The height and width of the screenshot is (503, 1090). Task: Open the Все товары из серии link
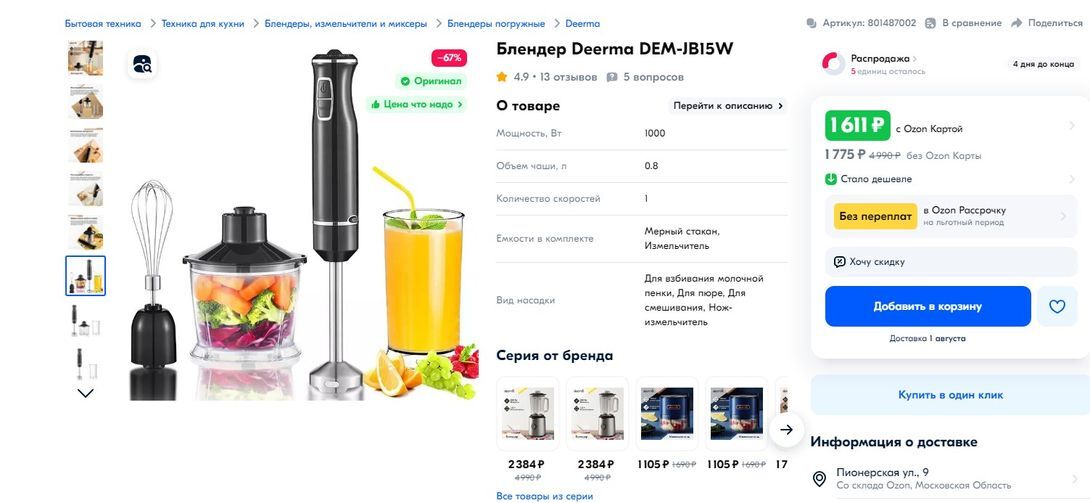(544, 496)
